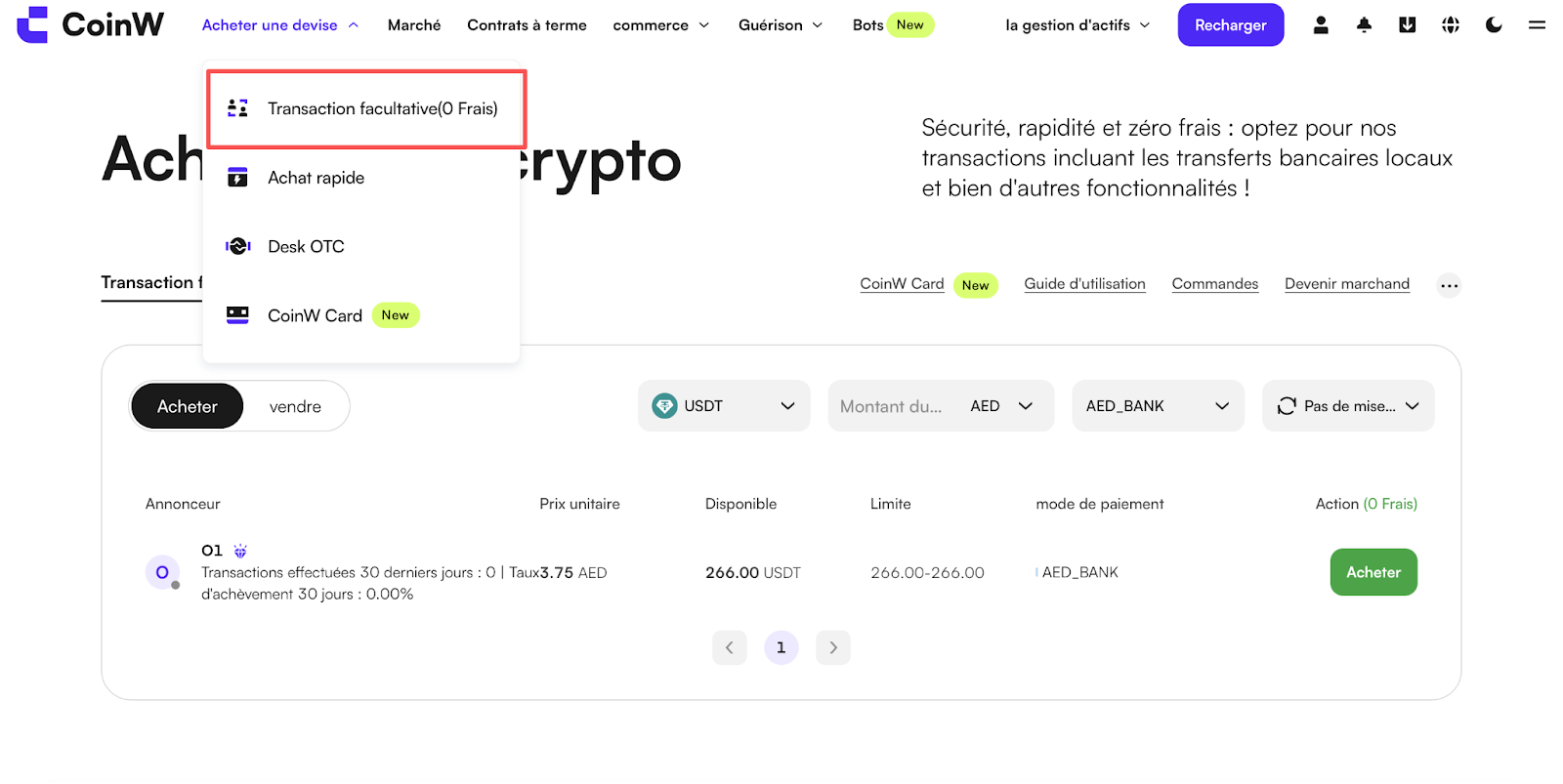Switch to the Acheter (buy) side toggle
This screenshot has width=1563, height=784.
pos(188,406)
